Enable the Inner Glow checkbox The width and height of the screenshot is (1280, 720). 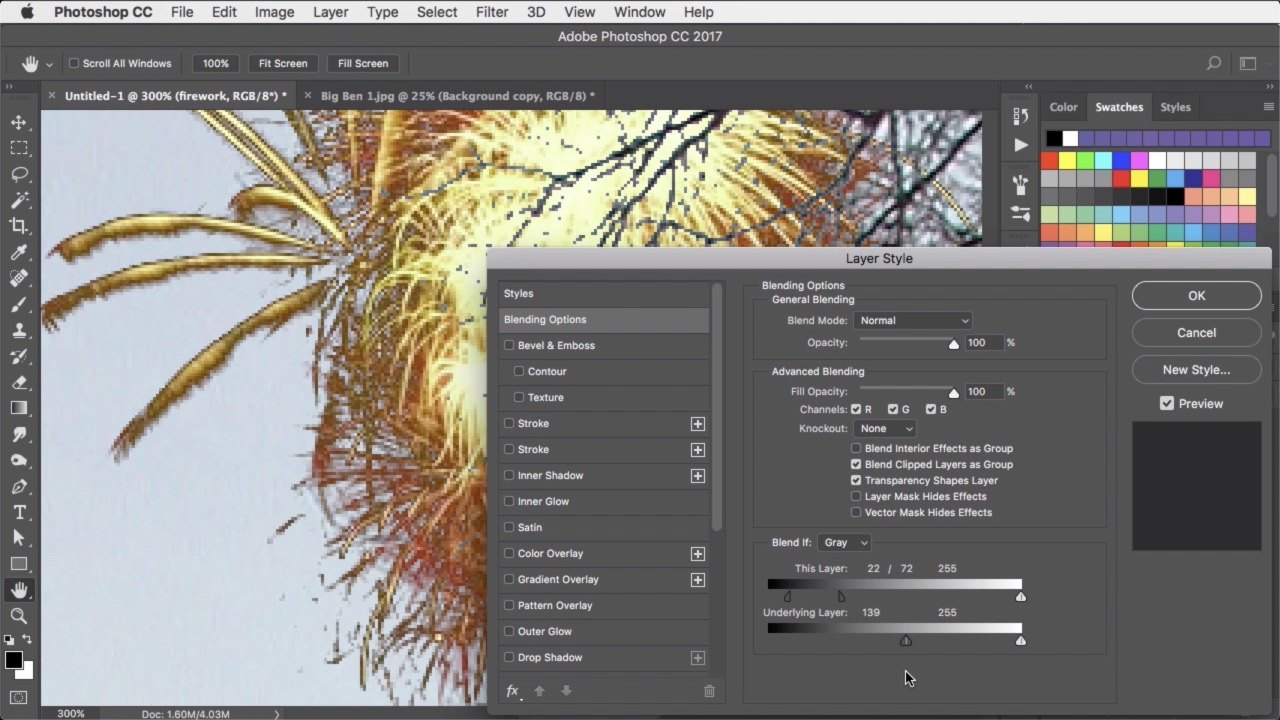coord(509,501)
